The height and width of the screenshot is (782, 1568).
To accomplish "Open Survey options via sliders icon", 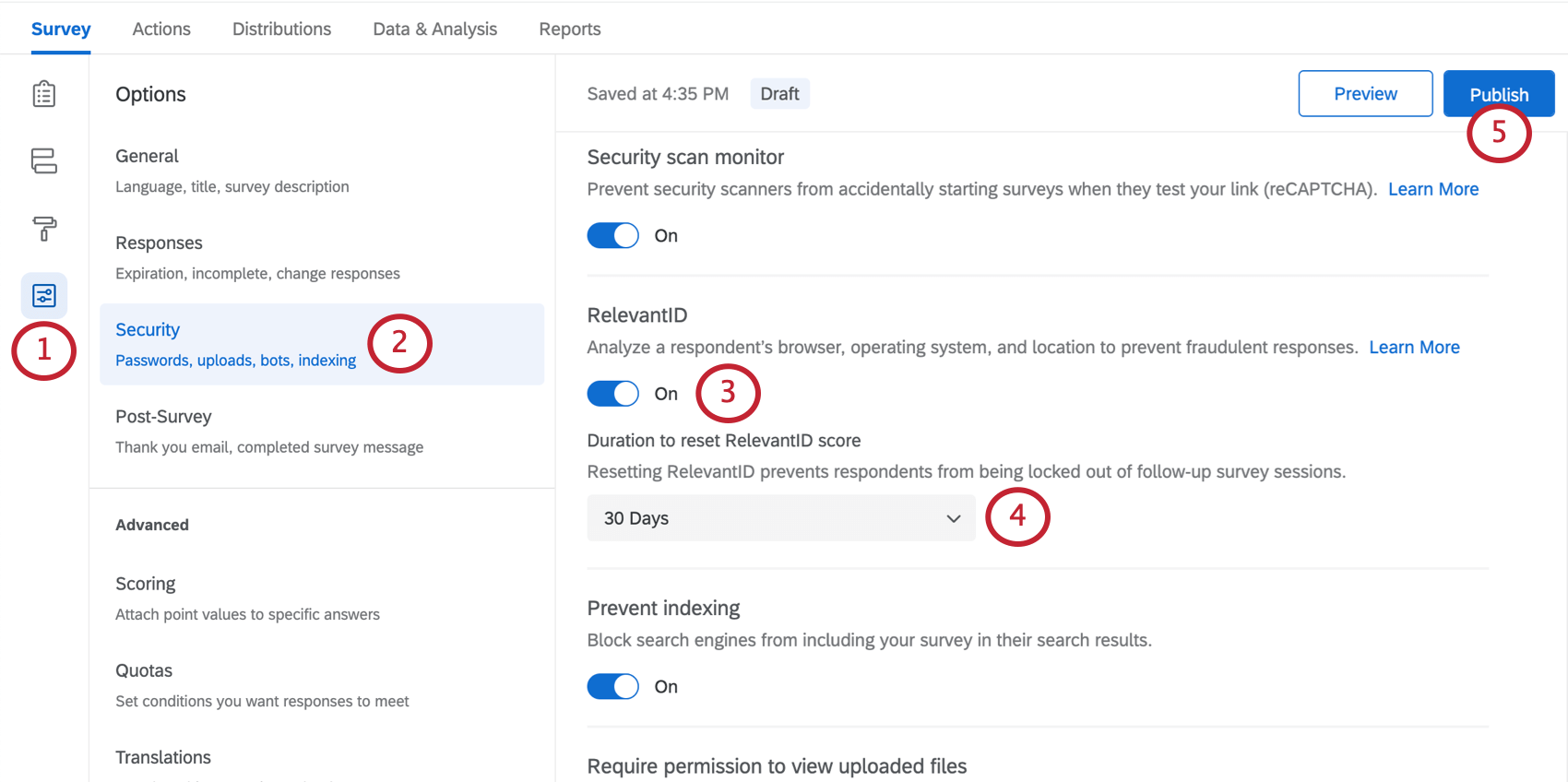I will (x=43, y=295).
